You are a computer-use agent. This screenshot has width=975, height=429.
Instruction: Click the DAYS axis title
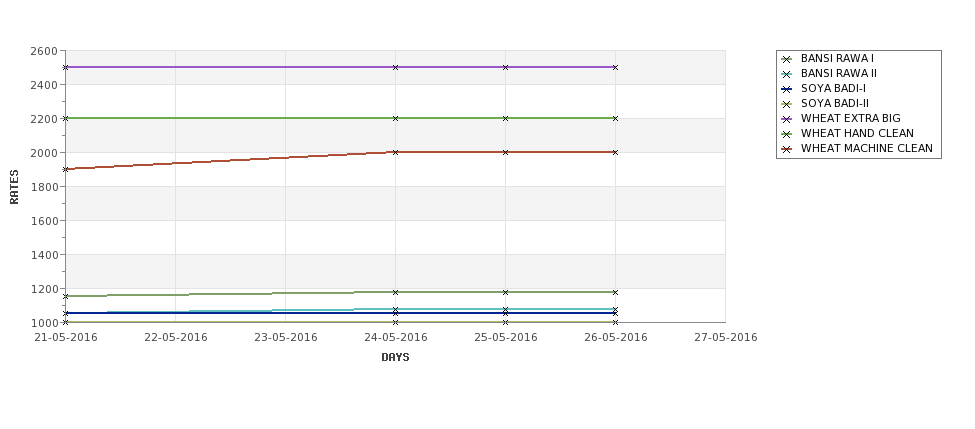tap(395, 358)
